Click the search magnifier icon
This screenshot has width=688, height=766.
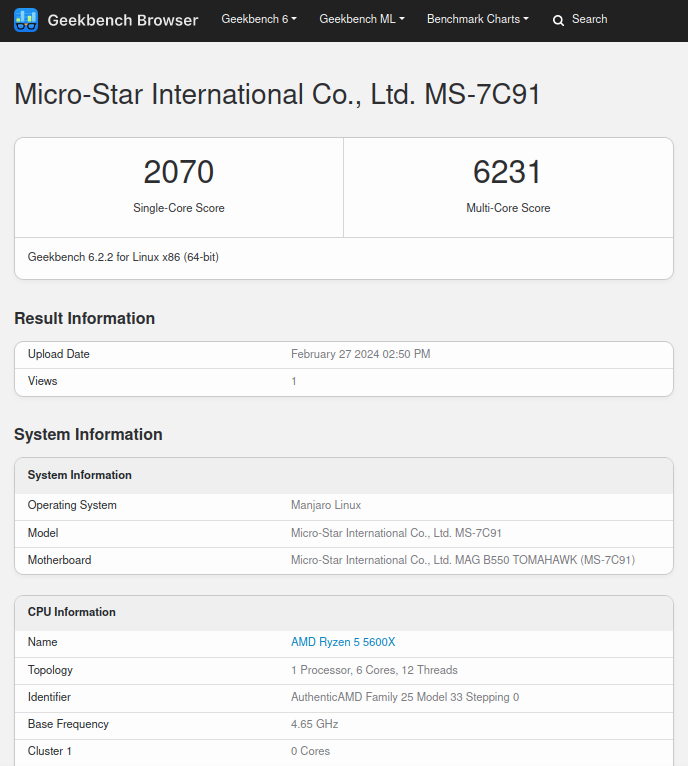coord(558,20)
